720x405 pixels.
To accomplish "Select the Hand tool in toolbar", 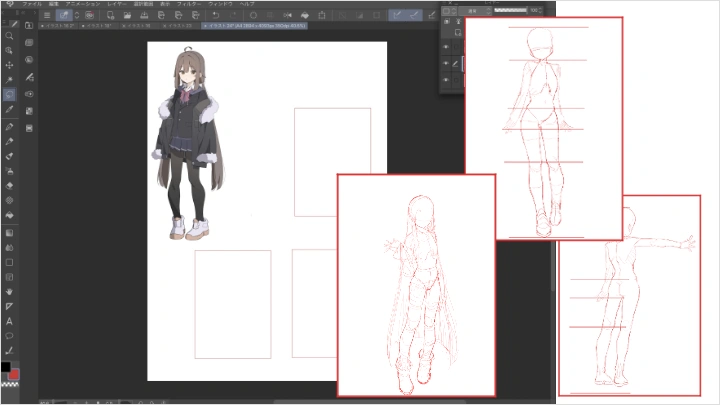I will click(9, 292).
